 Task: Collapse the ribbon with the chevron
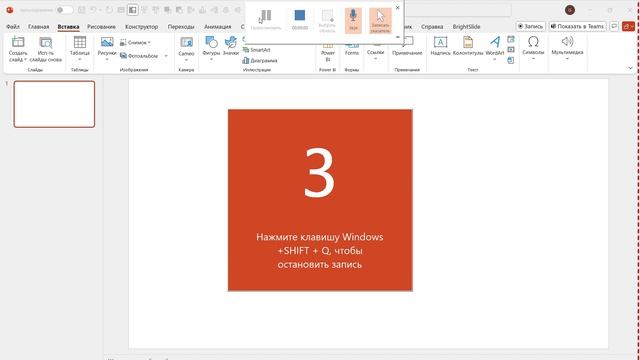pyautogui.click(x=630, y=68)
